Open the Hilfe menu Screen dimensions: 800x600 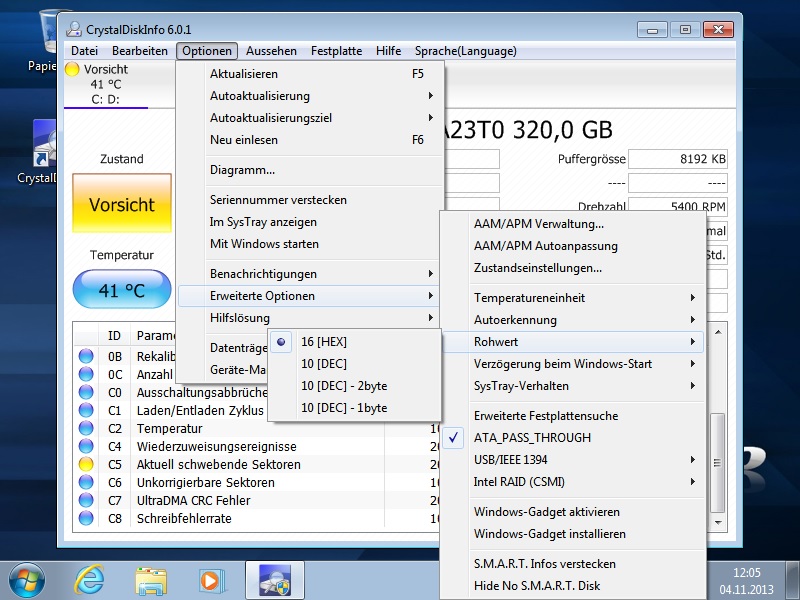(389, 51)
